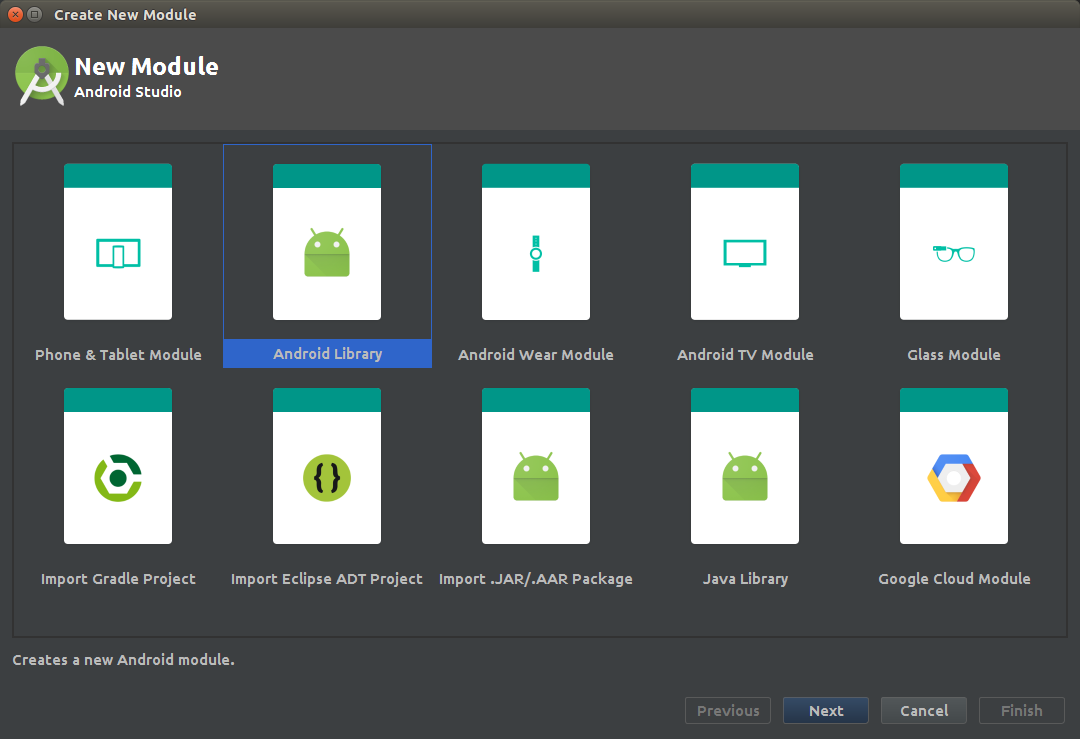
Task: Click the 'Google Cloud Module' label
Action: pos(955,579)
